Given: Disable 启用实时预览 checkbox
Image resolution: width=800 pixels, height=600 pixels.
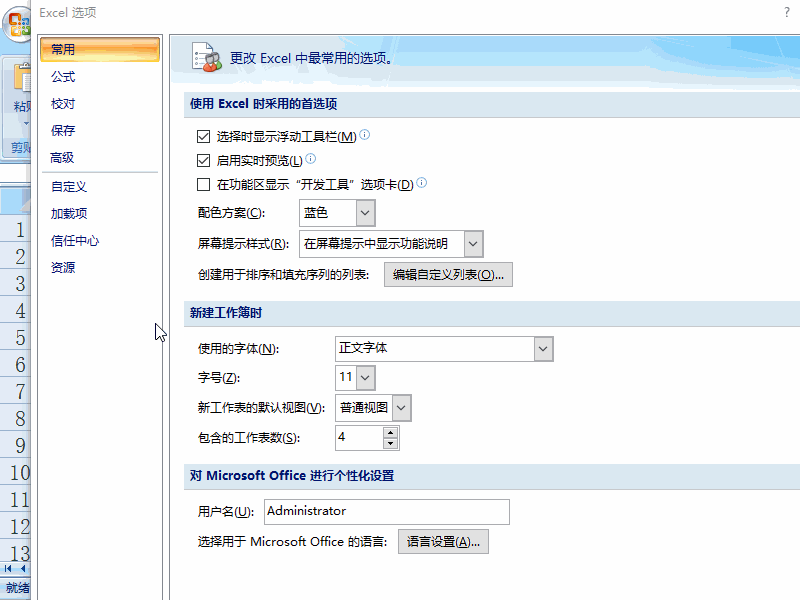Looking at the screenshot, I should pos(204,160).
